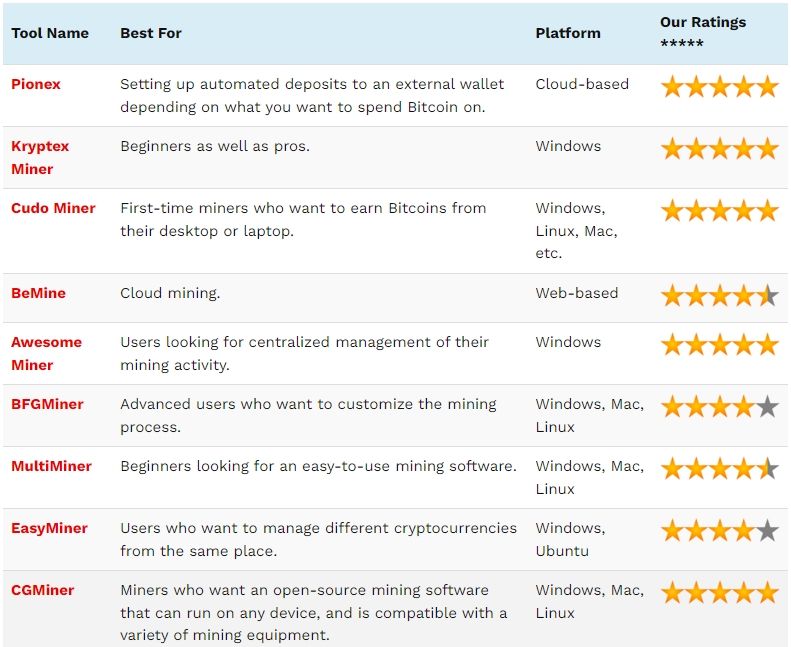Open the Kryptex Miner link

point(40,157)
